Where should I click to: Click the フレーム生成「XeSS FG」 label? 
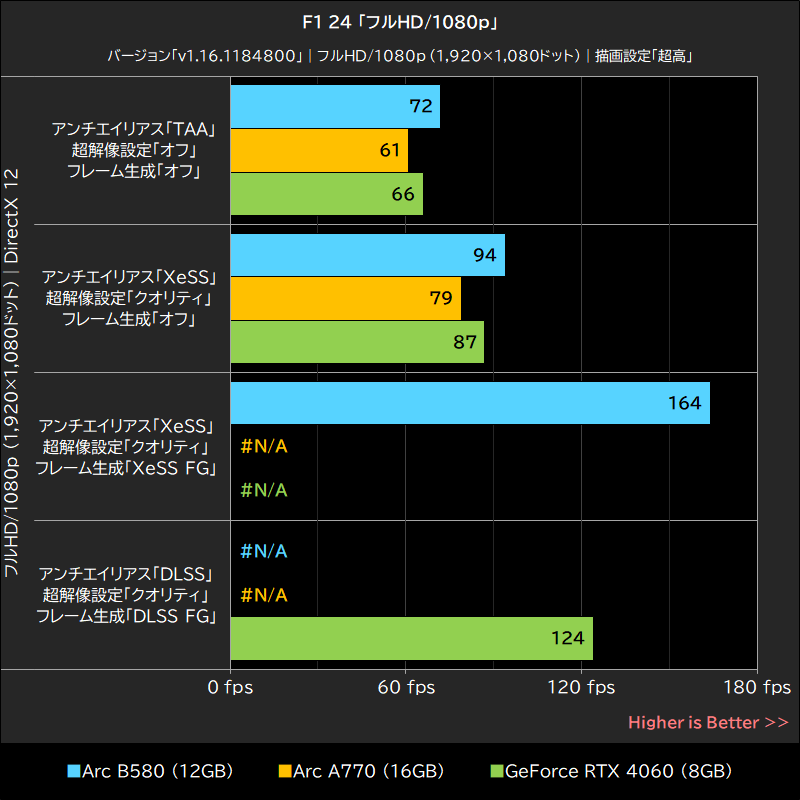(x=127, y=468)
